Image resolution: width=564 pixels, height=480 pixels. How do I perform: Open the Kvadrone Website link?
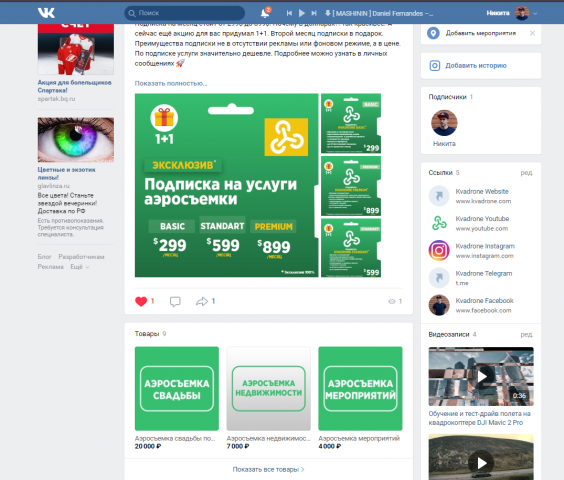pos(482,191)
